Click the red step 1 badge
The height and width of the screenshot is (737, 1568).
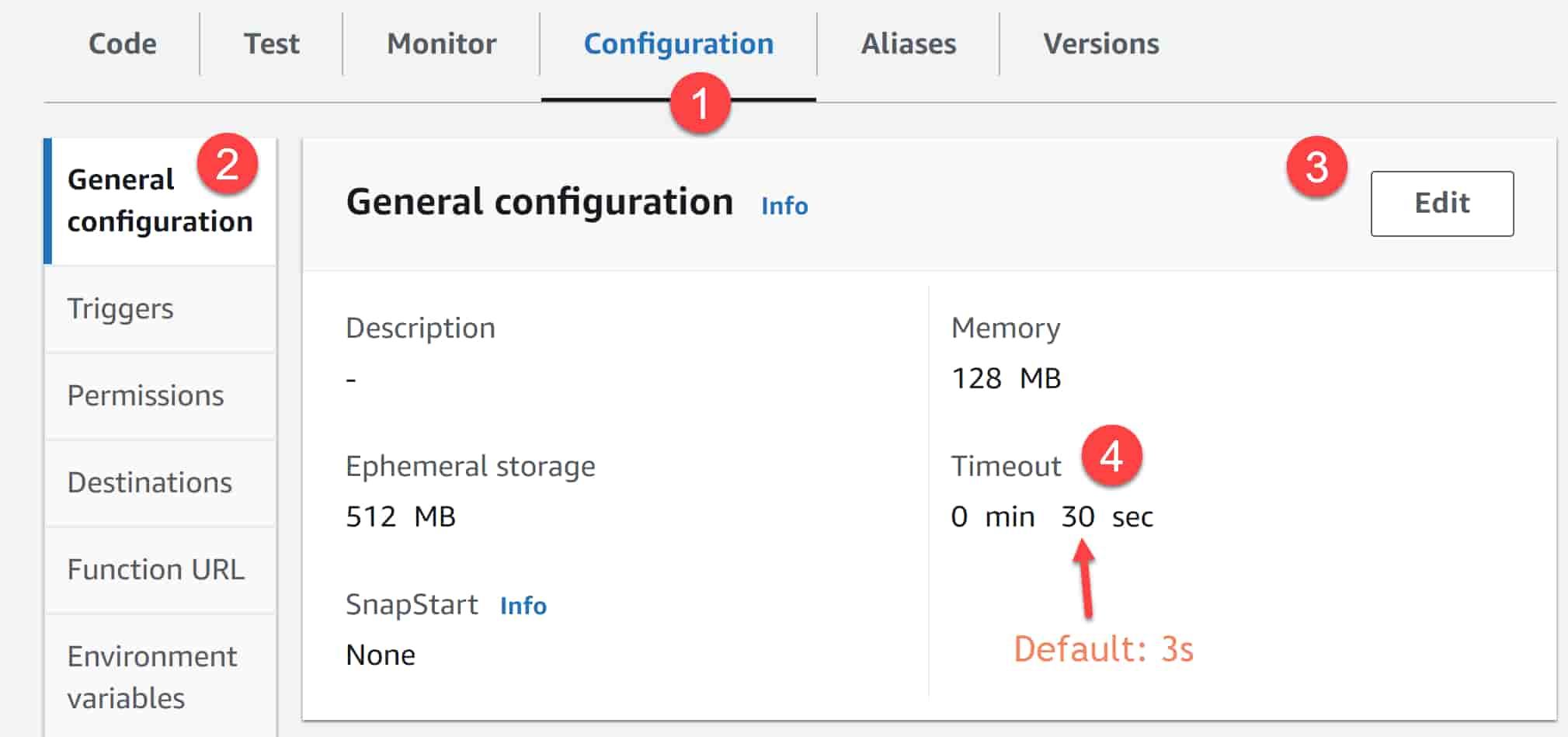[x=700, y=103]
